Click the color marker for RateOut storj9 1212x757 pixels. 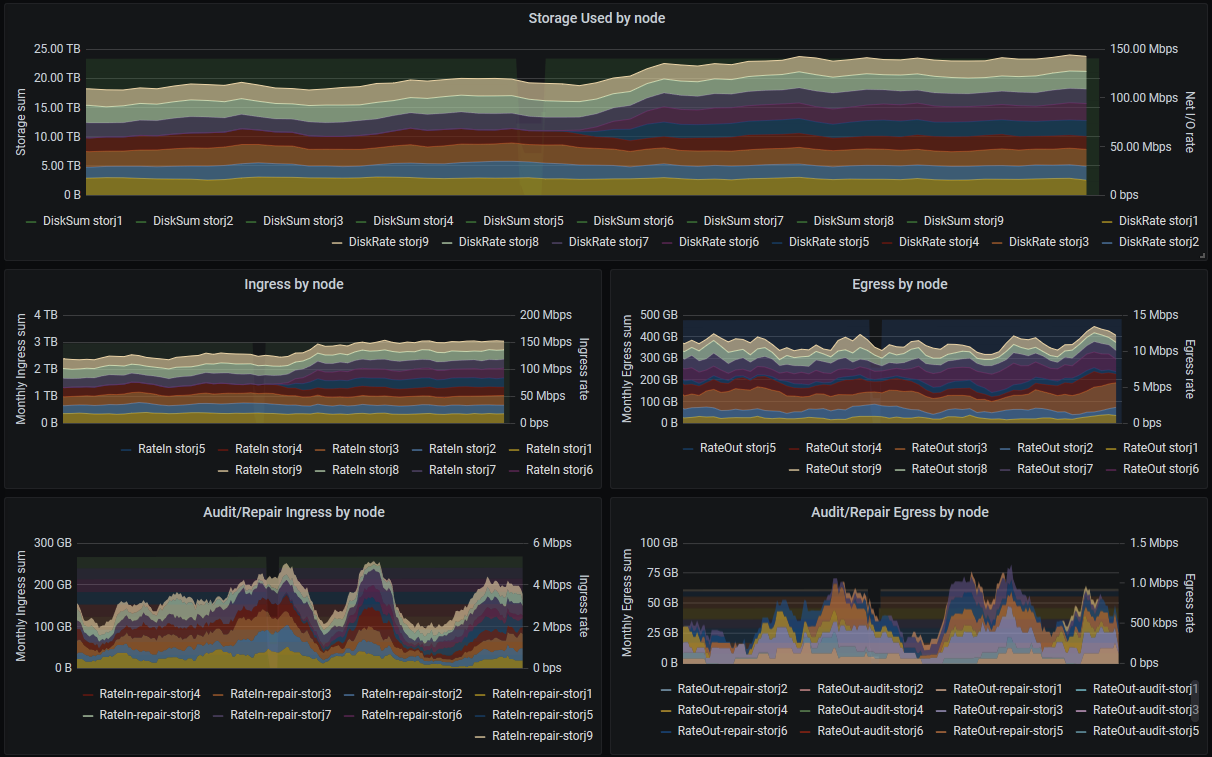[794, 469]
